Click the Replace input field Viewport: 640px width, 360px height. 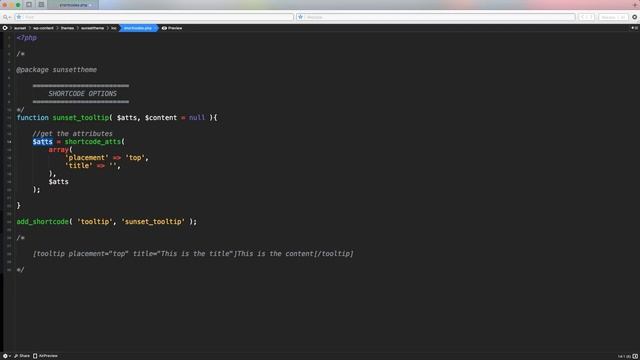tap(436, 17)
